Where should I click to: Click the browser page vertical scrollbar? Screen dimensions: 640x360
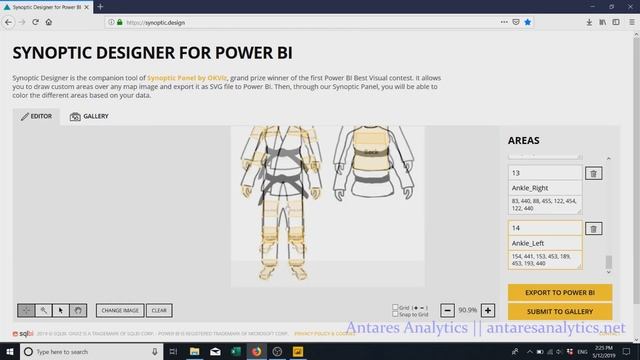(x=636, y=171)
